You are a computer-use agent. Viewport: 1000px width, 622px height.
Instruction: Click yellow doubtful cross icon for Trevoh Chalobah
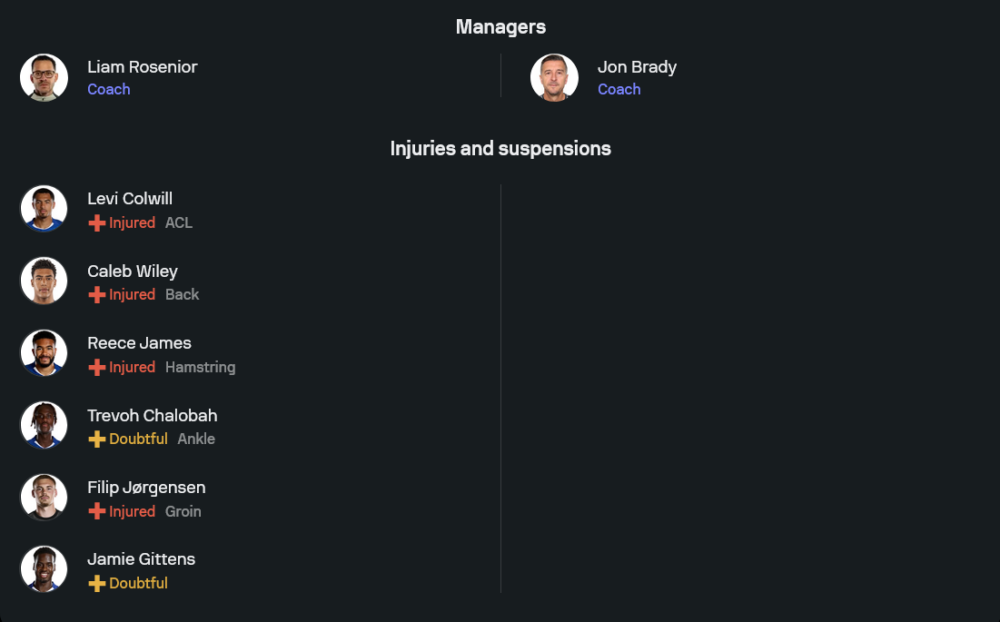coord(97,439)
